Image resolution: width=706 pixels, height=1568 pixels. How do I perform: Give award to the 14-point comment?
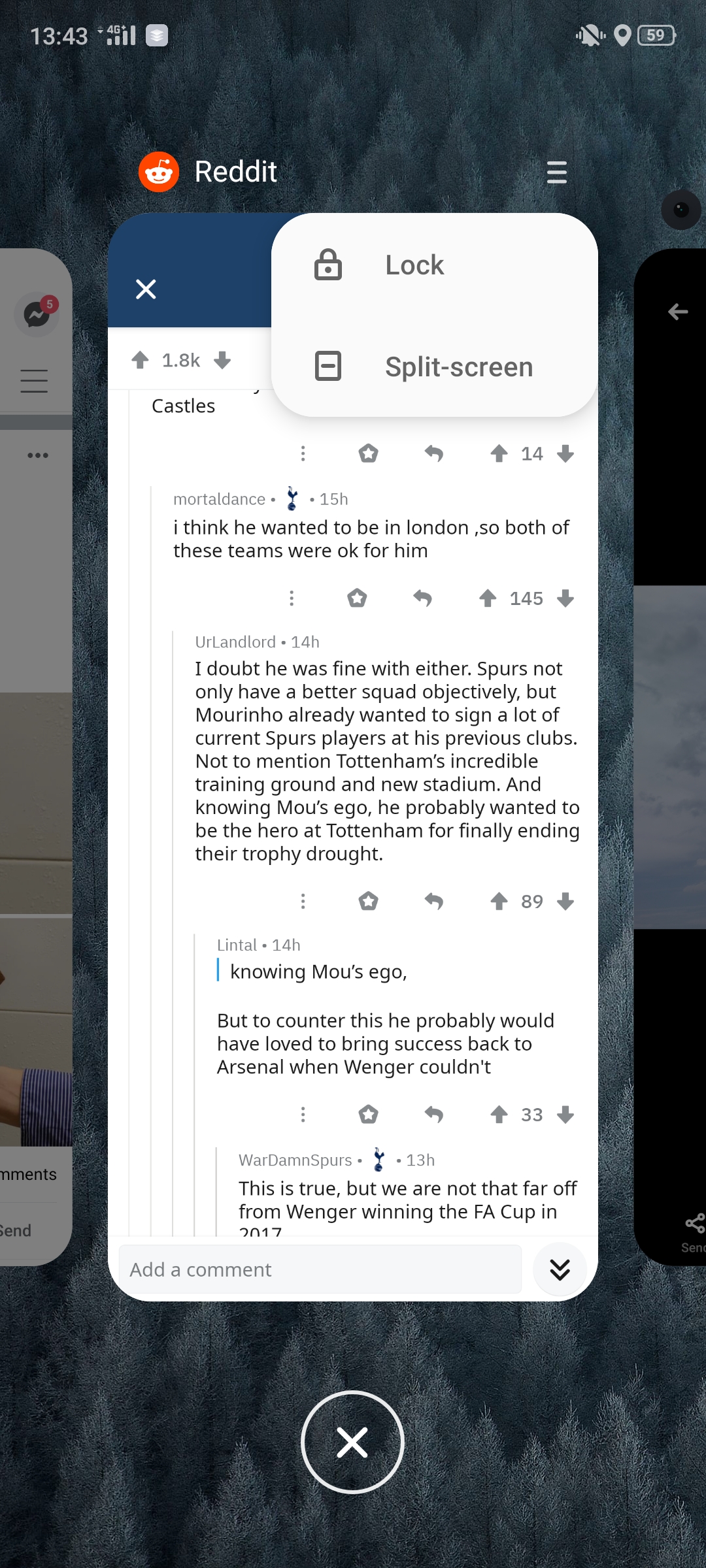point(369,453)
